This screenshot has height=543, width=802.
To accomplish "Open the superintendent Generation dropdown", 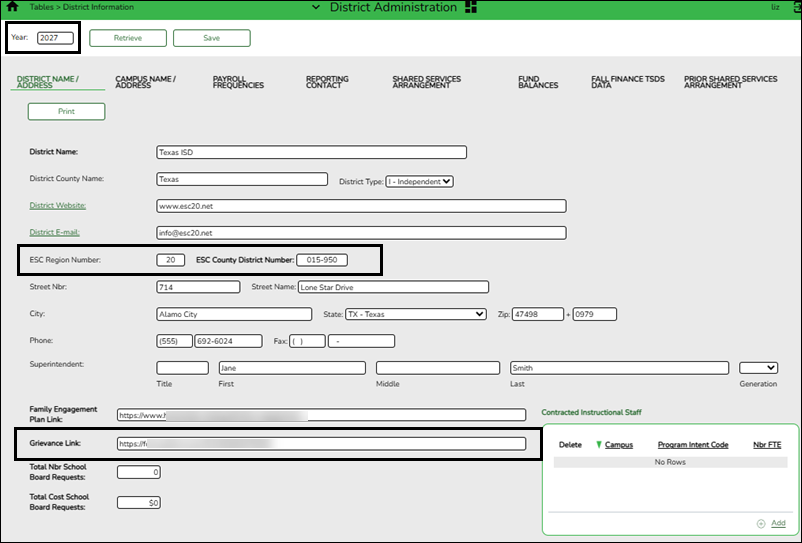I will tap(759, 368).
